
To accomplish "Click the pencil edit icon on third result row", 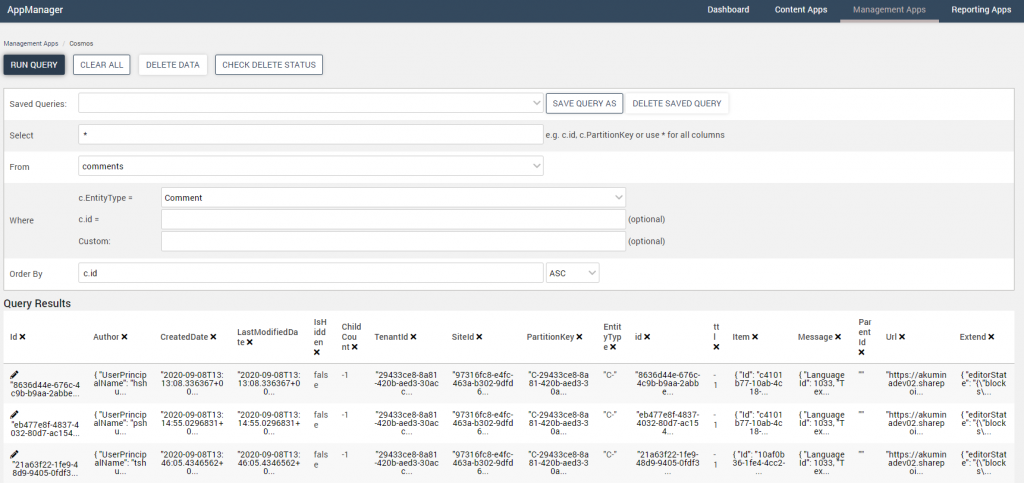I will 14,454.
